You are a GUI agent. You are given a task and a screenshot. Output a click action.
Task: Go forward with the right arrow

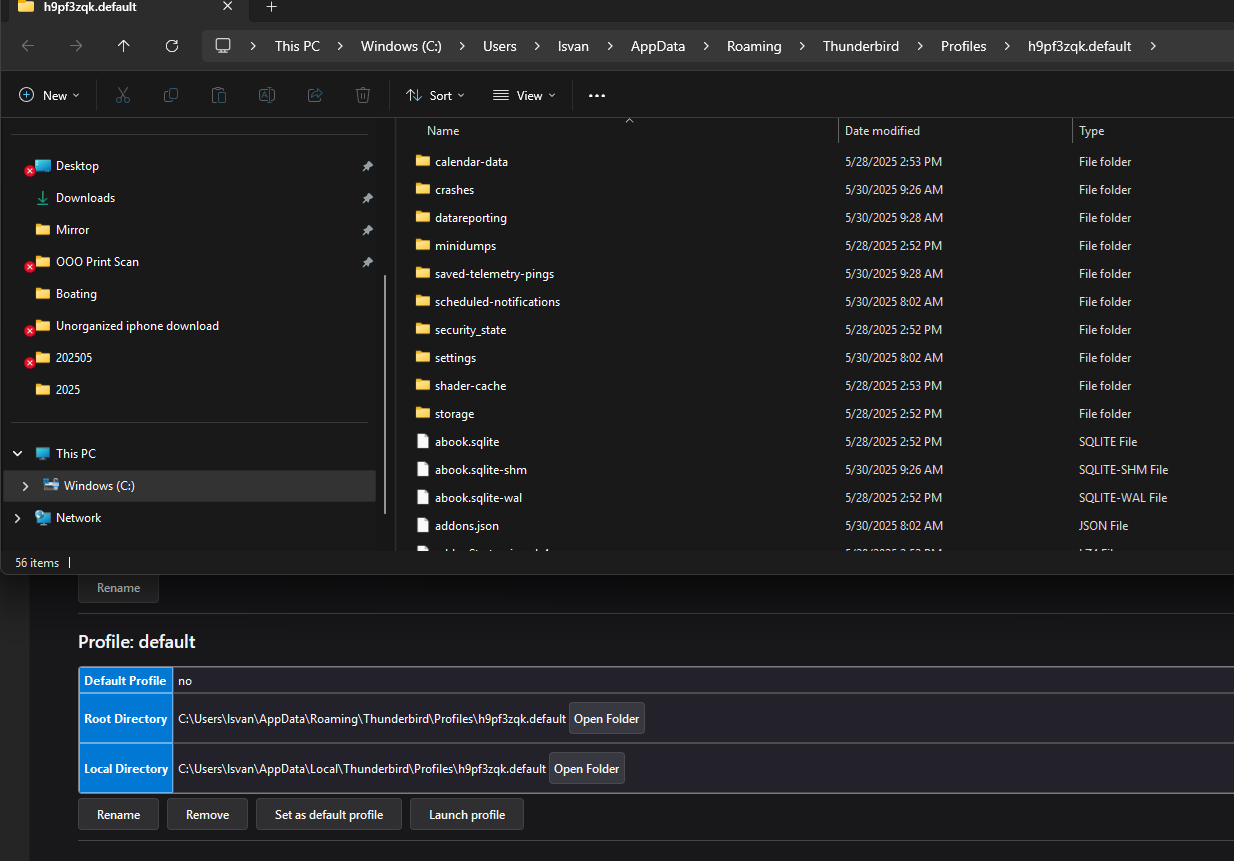click(76, 46)
